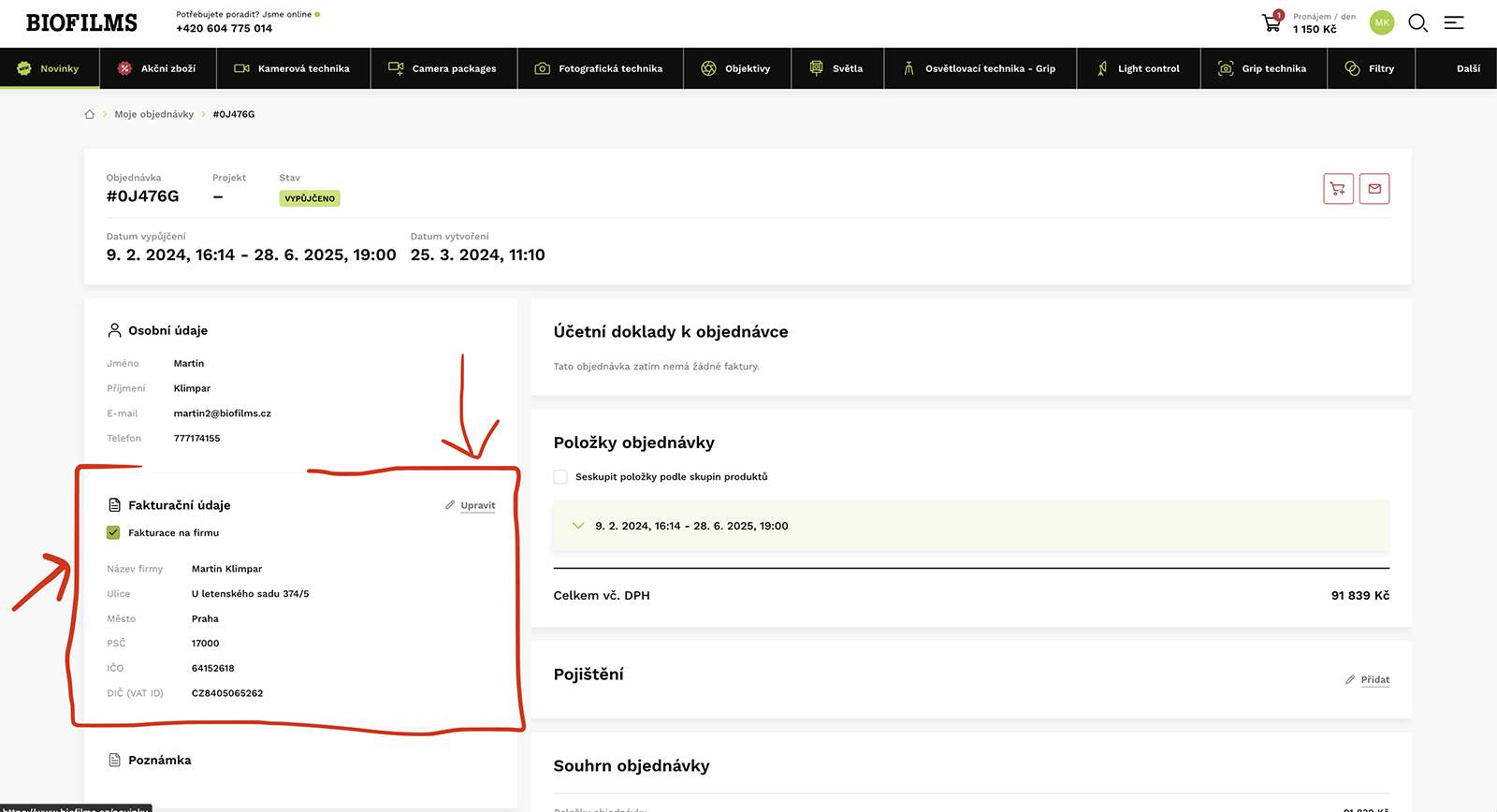Click the red envelope button for order
This screenshot has width=1497, height=812.
1374,189
